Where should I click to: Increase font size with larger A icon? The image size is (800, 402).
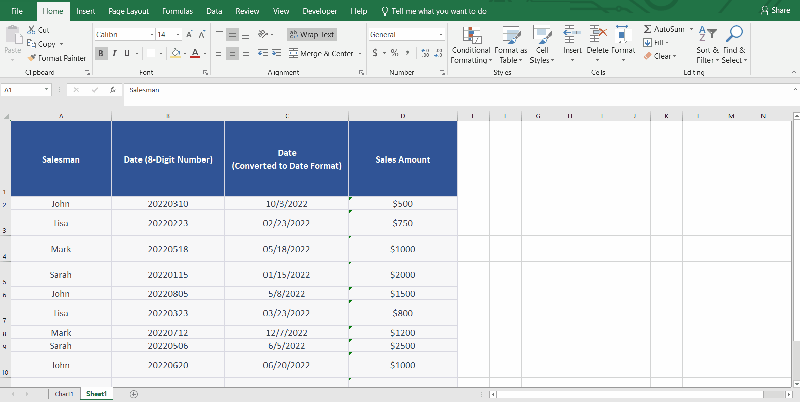189,34
